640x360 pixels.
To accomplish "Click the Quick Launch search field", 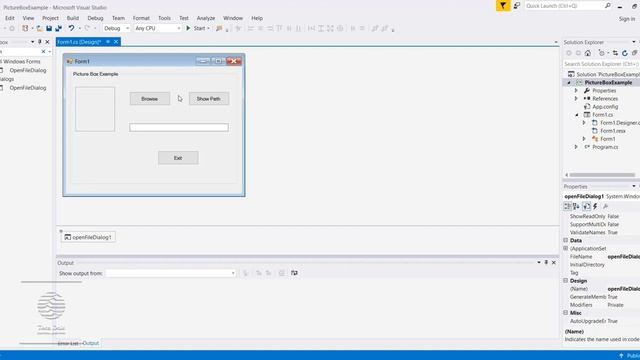I will click(x=564, y=6).
